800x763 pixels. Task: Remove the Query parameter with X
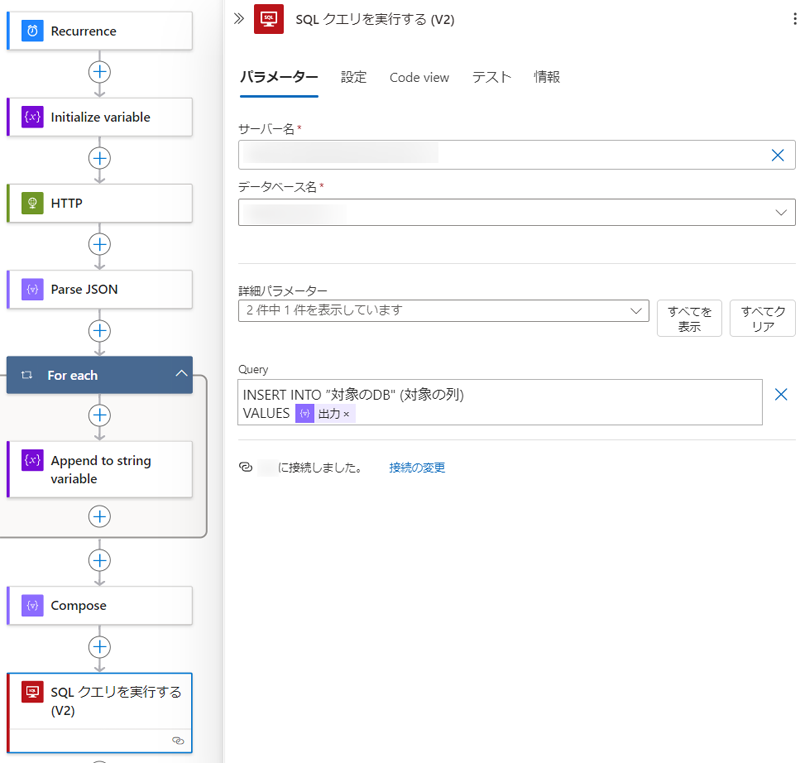781,394
